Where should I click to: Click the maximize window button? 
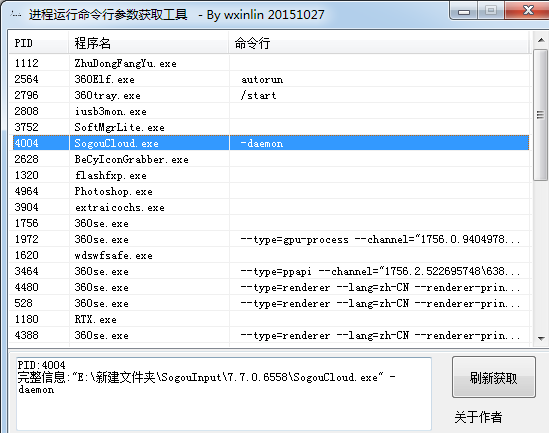pyautogui.click(x=491, y=11)
